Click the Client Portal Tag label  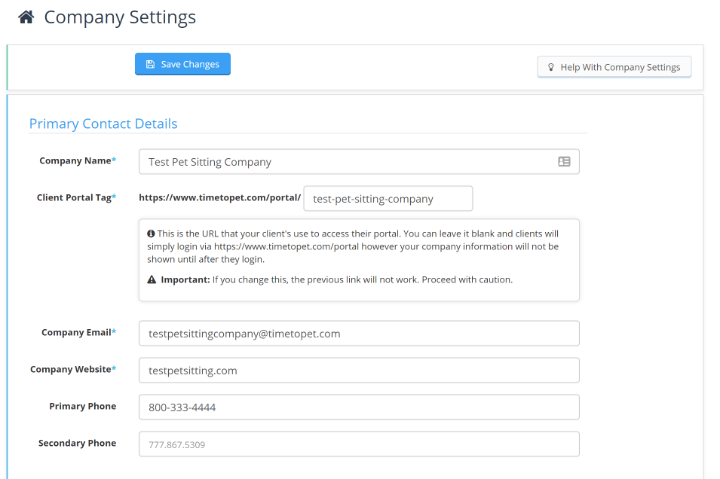tap(74, 197)
